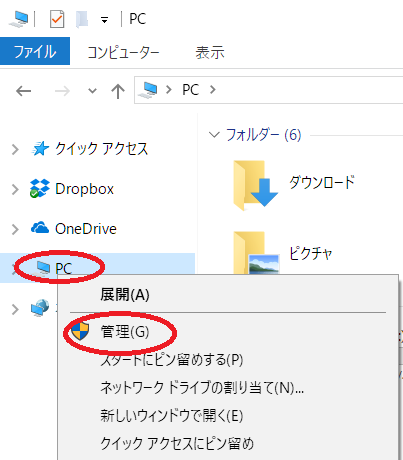The width and height of the screenshot is (403, 460).
Task: Open the recent locations dropdown chevron
Action: [92, 90]
